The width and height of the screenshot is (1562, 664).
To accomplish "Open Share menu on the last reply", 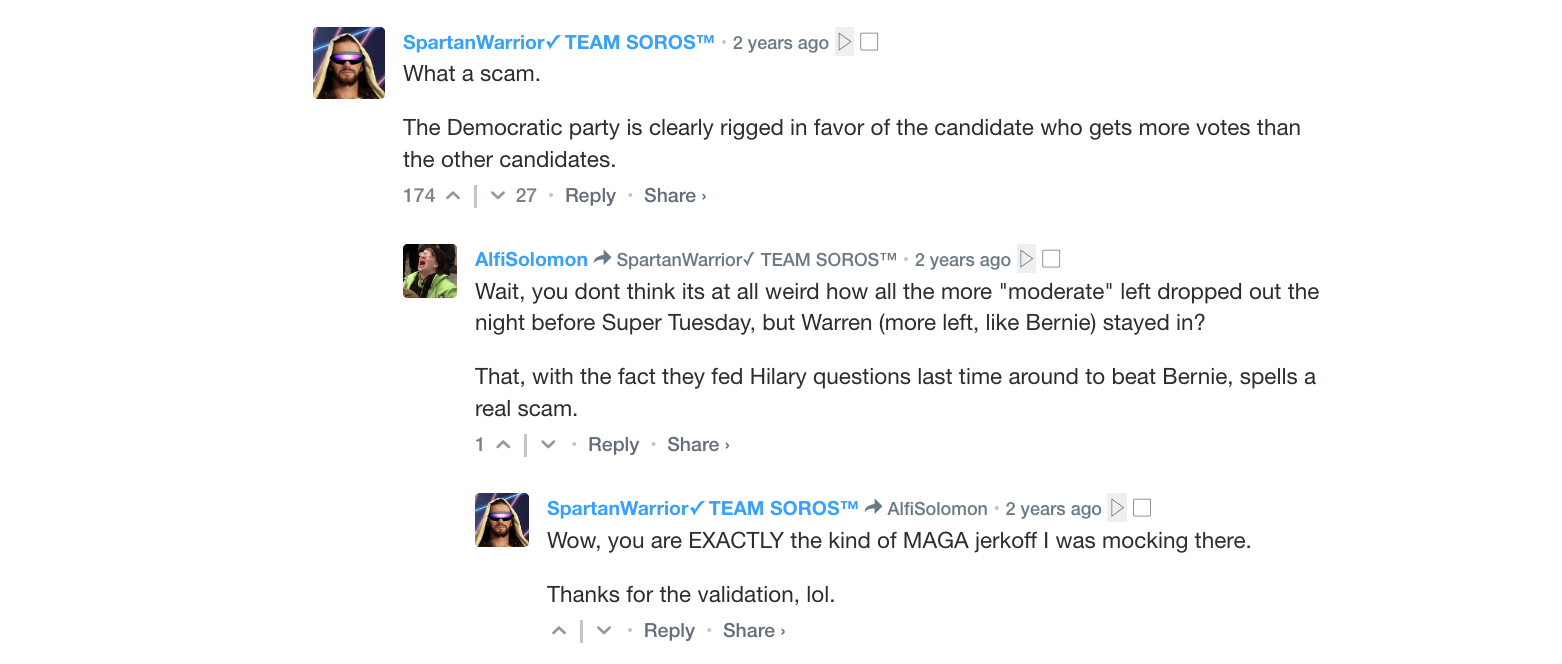I will pyautogui.click(x=754, y=631).
